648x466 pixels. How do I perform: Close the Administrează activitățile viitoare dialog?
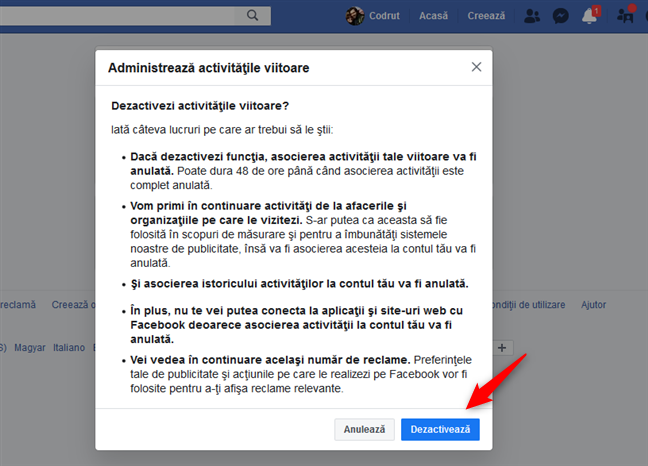pyautogui.click(x=476, y=67)
